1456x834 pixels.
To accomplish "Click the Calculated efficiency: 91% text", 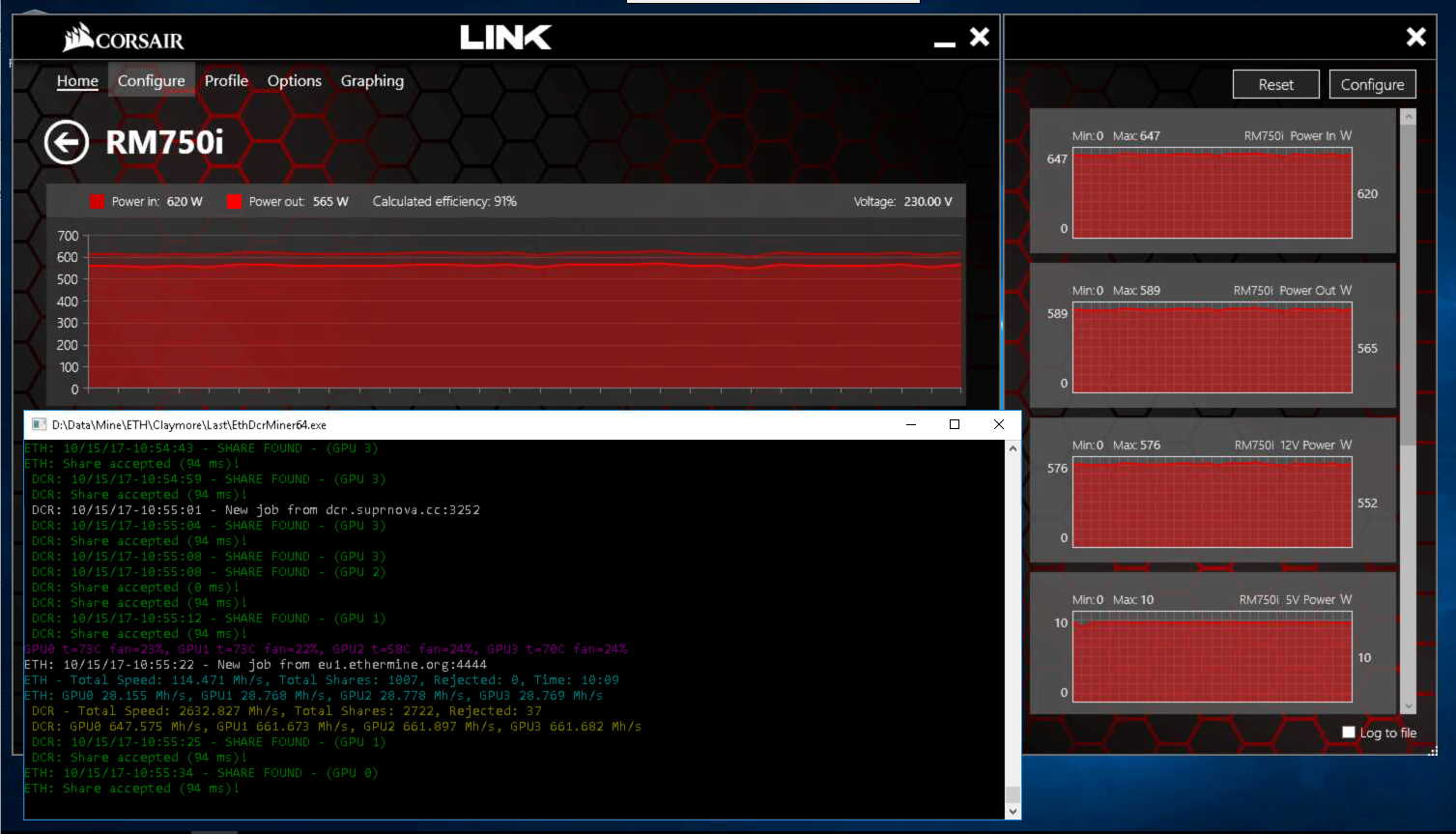I will coord(444,201).
